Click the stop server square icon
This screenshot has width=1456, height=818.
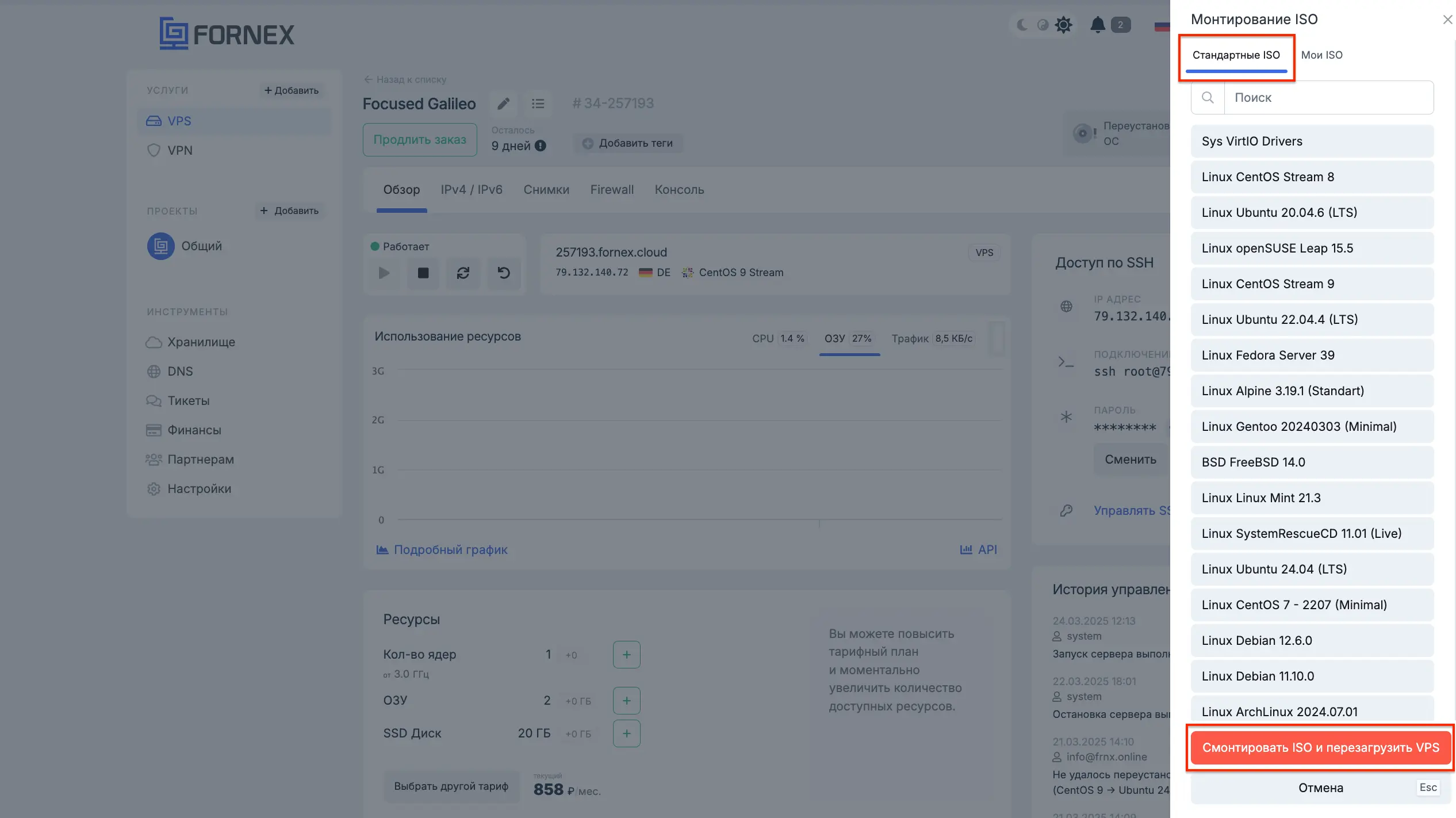pyautogui.click(x=423, y=273)
